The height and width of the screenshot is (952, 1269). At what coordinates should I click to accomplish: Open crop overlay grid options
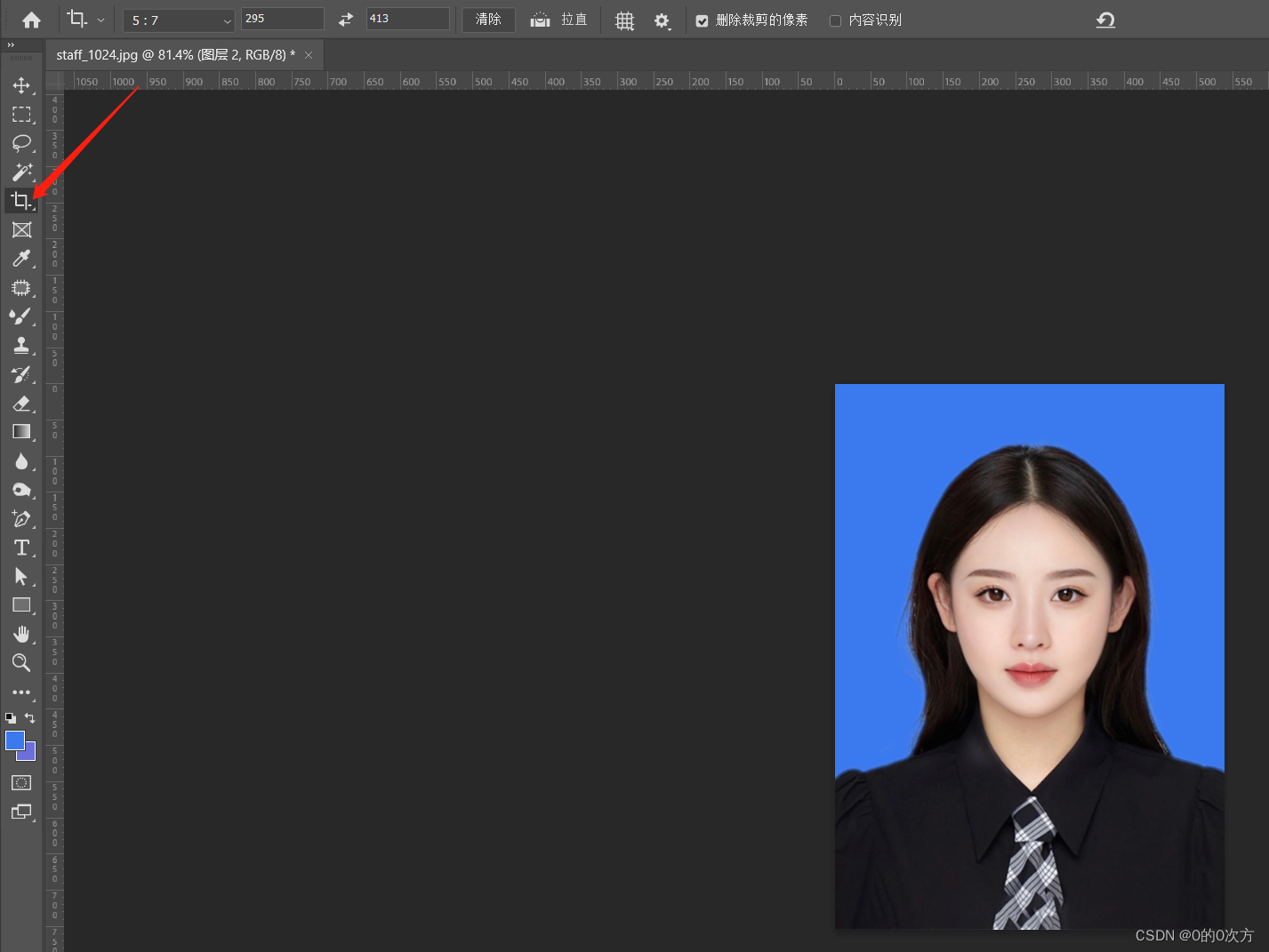pyautogui.click(x=625, y=20)
